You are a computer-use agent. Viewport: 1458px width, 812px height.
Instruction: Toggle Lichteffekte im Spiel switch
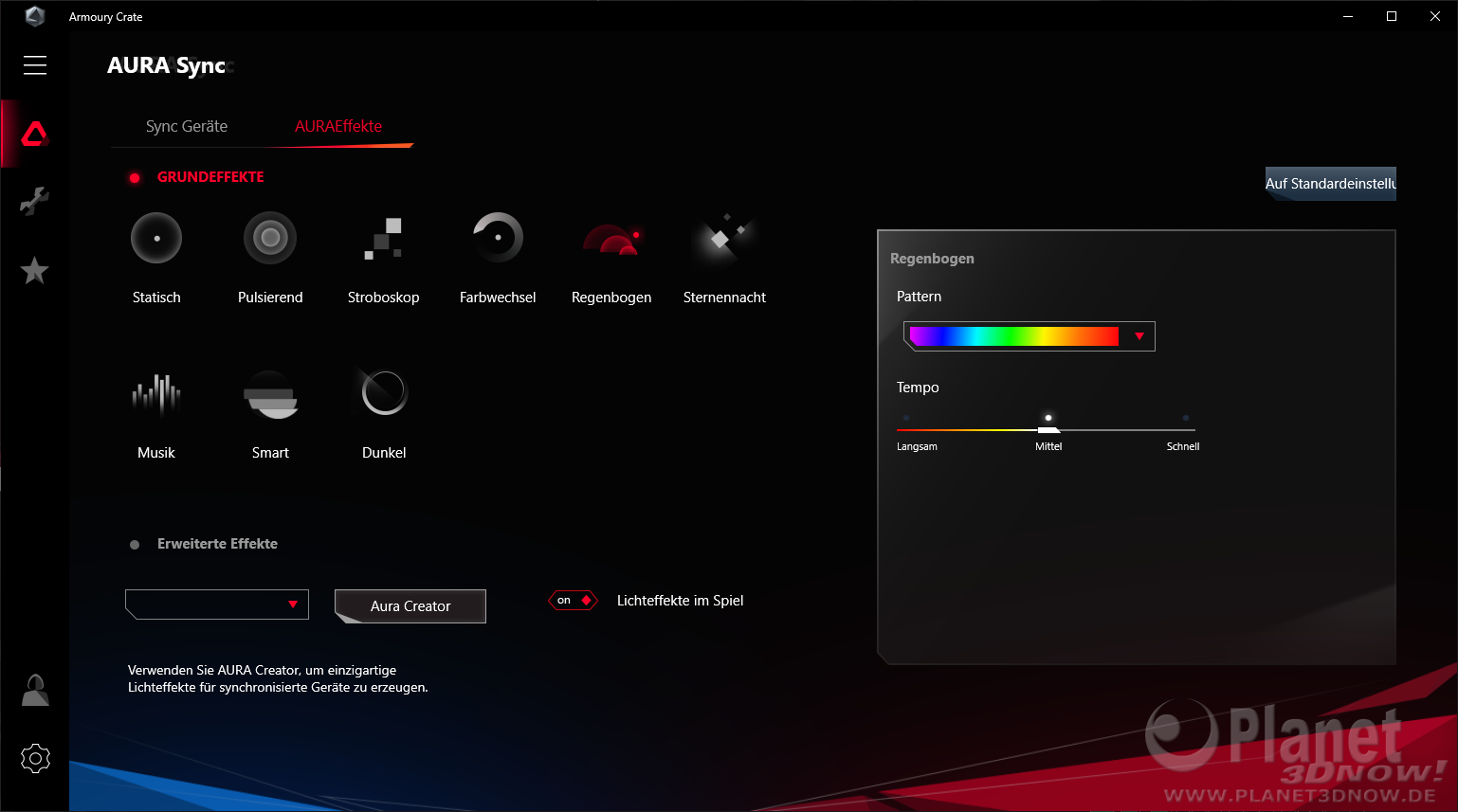pos(573,600)
